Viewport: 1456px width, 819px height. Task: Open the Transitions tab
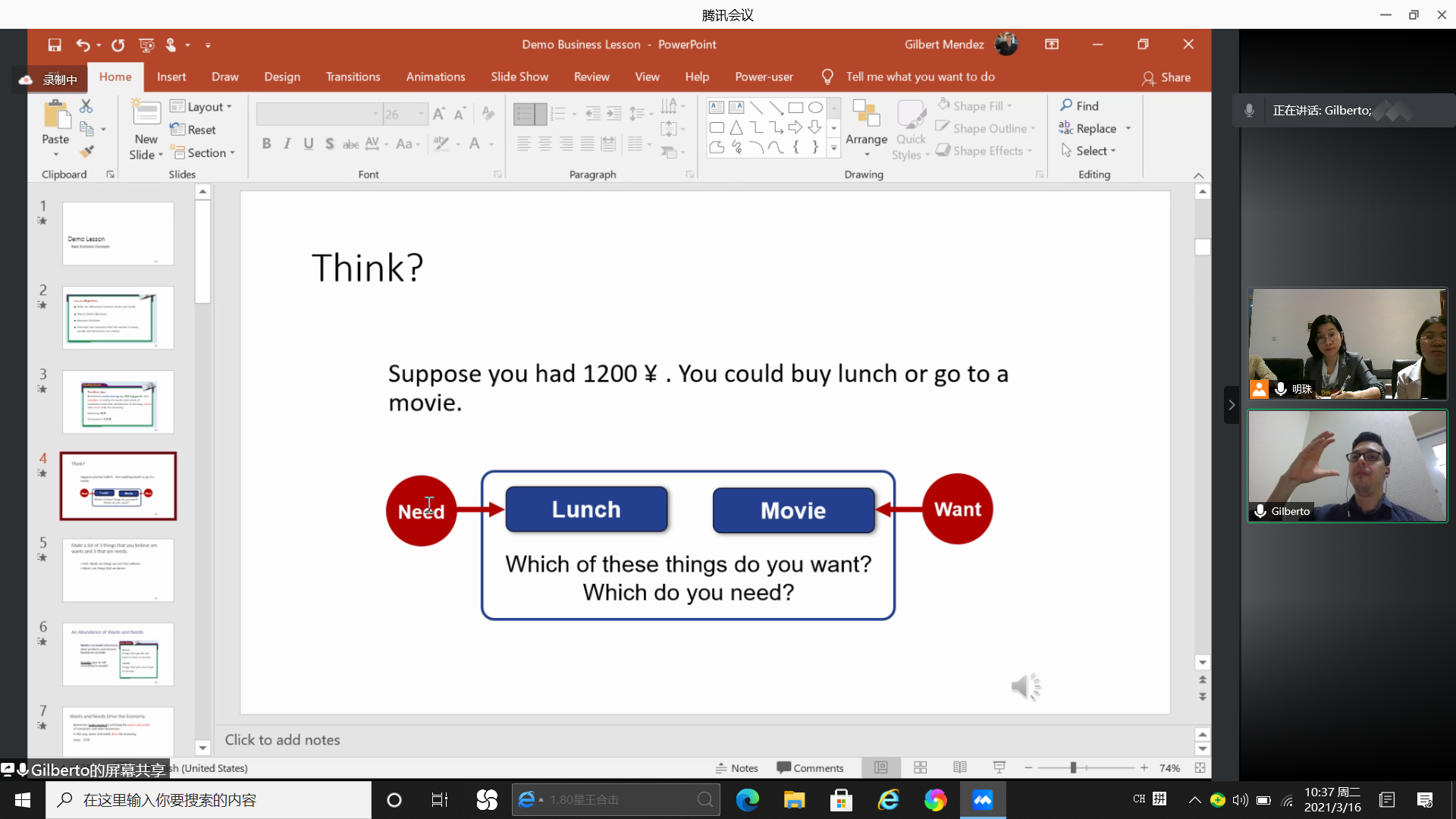click(353, 77)
